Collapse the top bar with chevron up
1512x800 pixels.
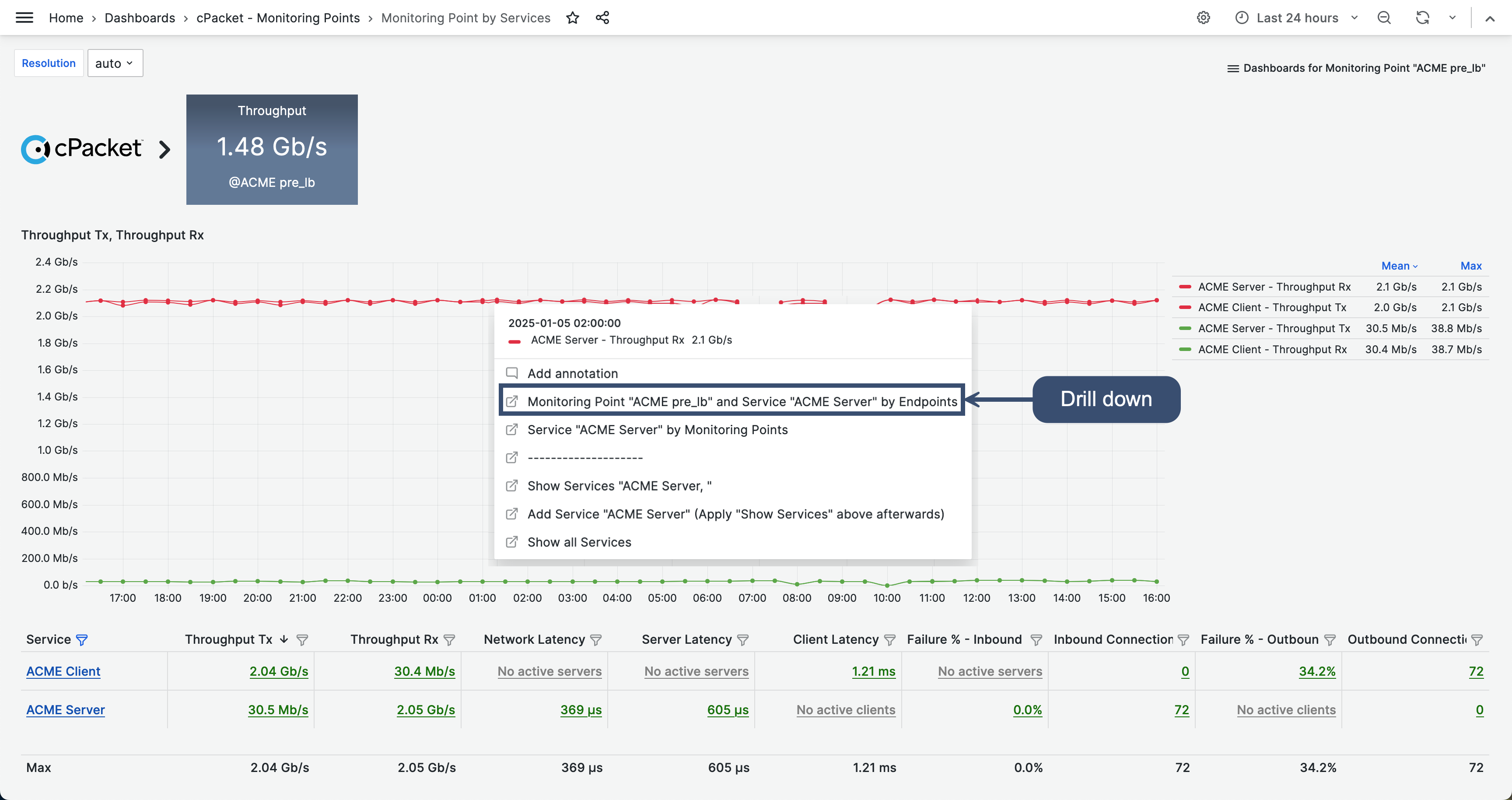pyautogui.click(x=1490, y=18)
